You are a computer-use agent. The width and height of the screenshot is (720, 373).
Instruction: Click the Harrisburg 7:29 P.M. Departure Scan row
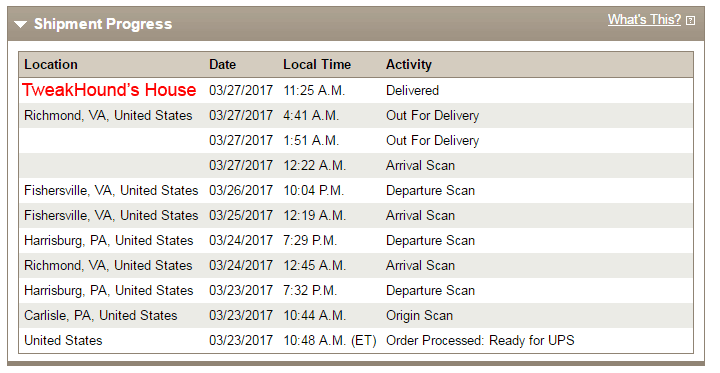pyautogui.click(x=356, y=241)
